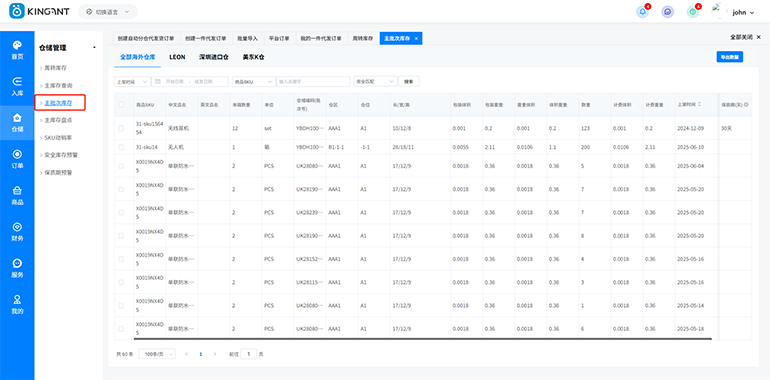Select page 1 in pagination
This screenshot has width=770, height=380.
tap(200, 354)
